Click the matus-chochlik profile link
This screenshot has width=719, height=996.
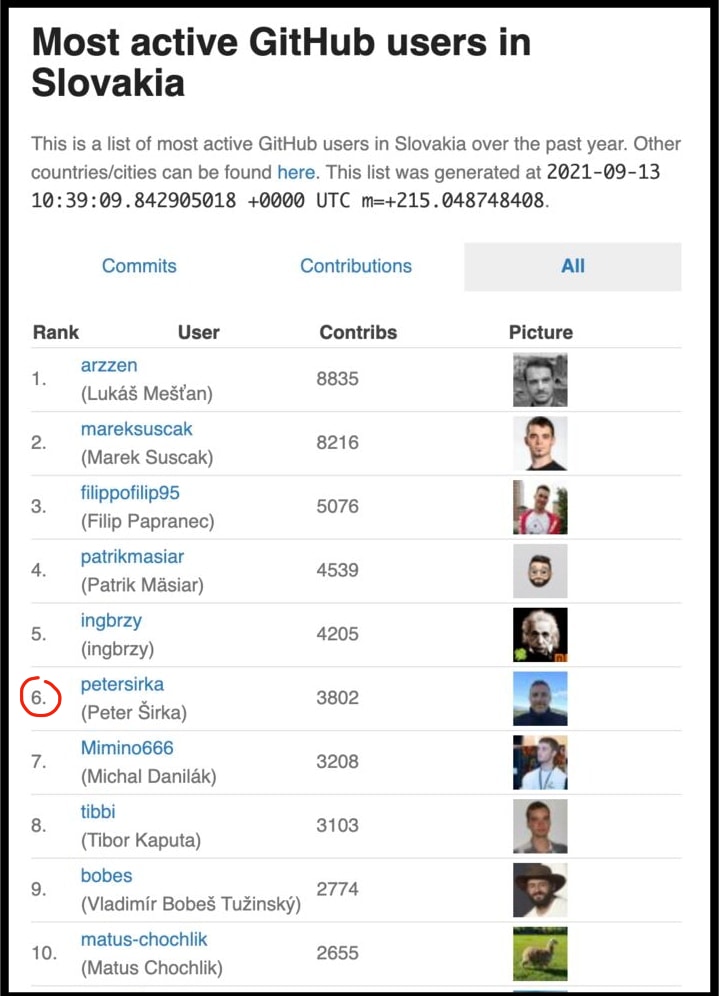pyautogui.click(x=143, y=940)
